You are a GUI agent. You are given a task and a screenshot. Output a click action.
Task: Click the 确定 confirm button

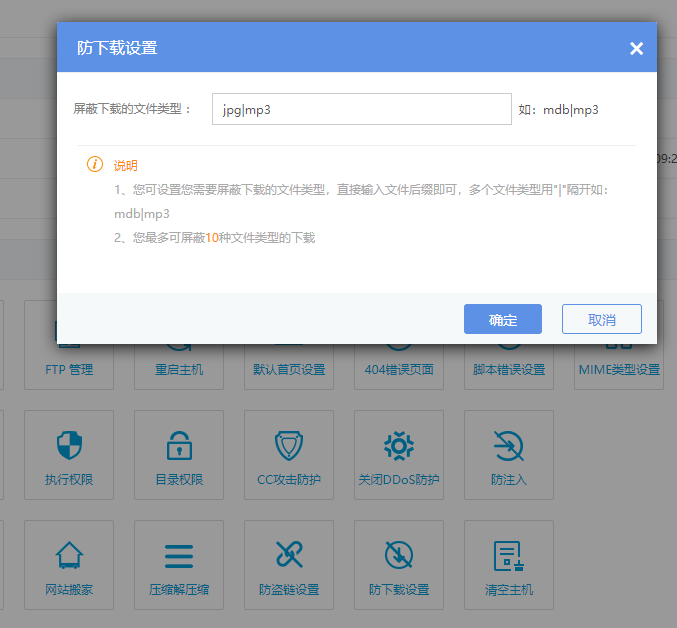(x=502, y=319)
